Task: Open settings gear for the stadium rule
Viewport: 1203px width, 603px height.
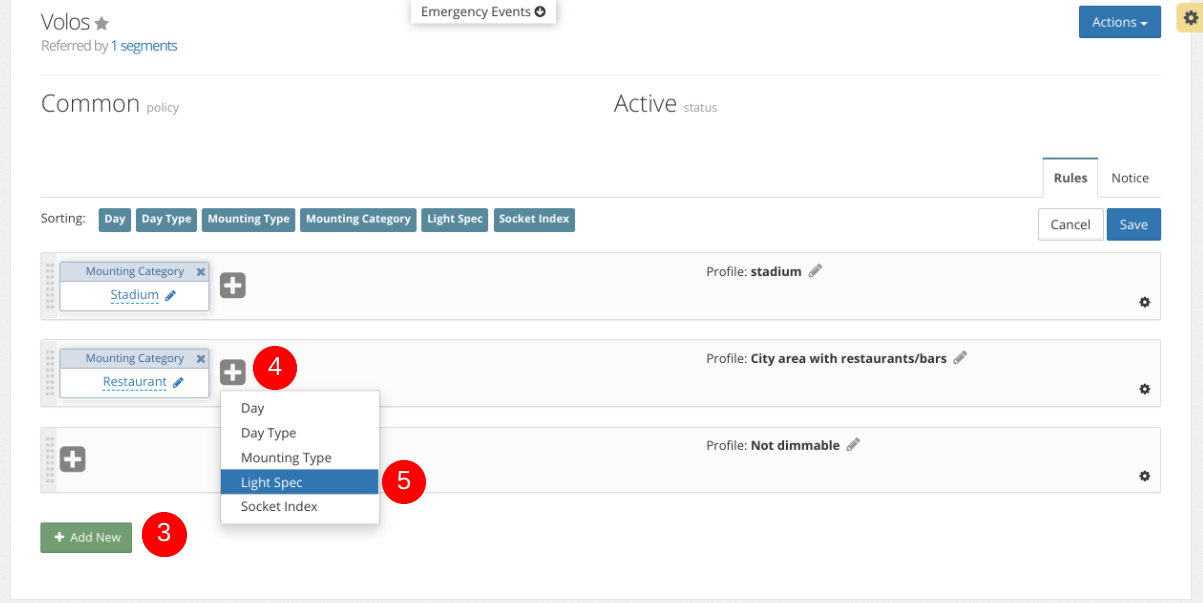Action: (1145, 302)
